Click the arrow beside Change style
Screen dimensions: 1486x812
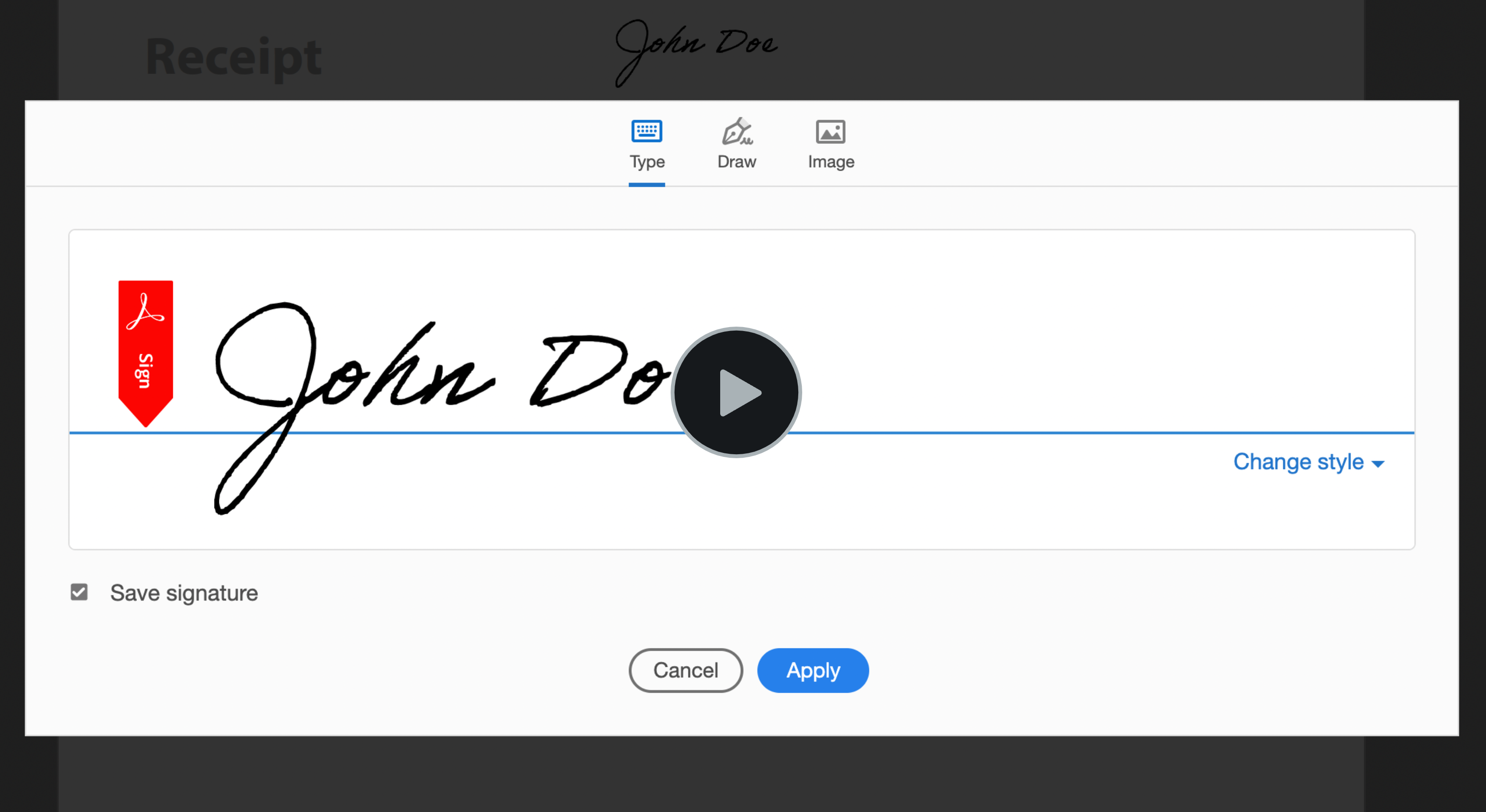[1378, 464]
